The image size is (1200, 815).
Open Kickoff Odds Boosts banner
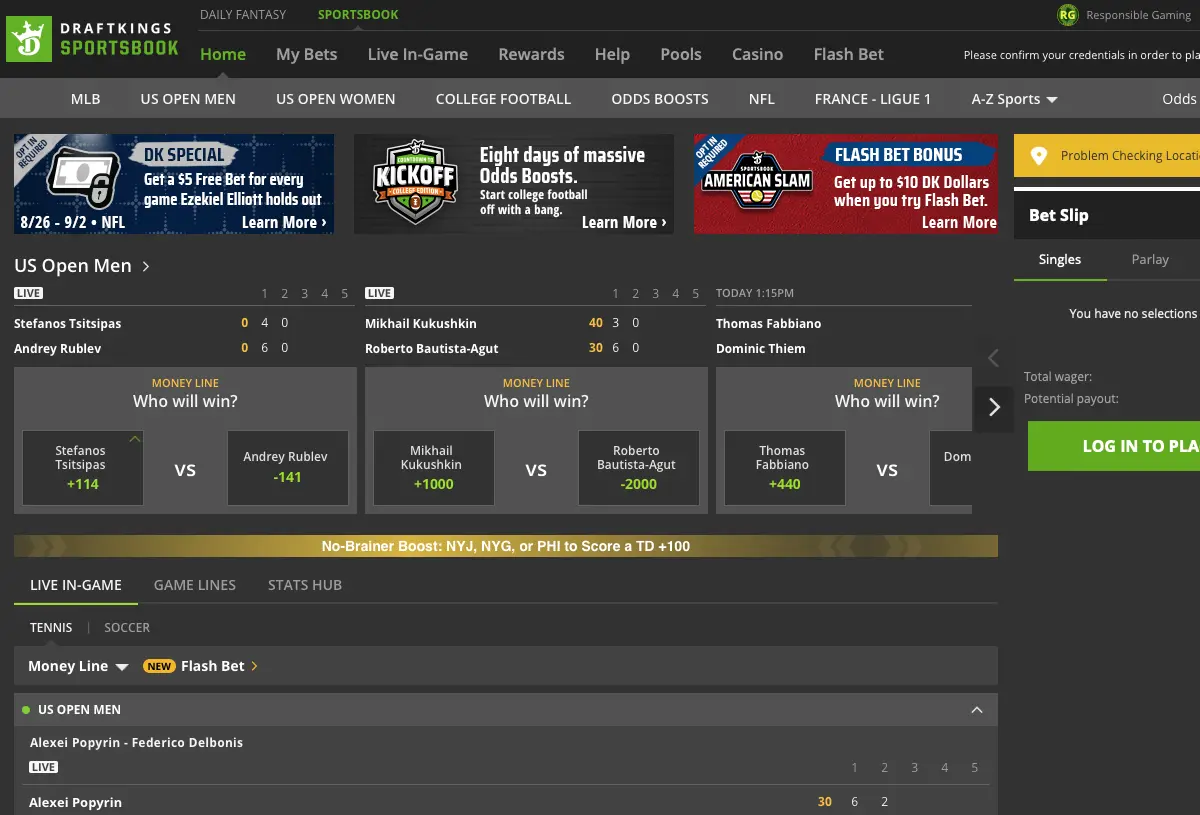pyautogui.click(x=514, y=184)
